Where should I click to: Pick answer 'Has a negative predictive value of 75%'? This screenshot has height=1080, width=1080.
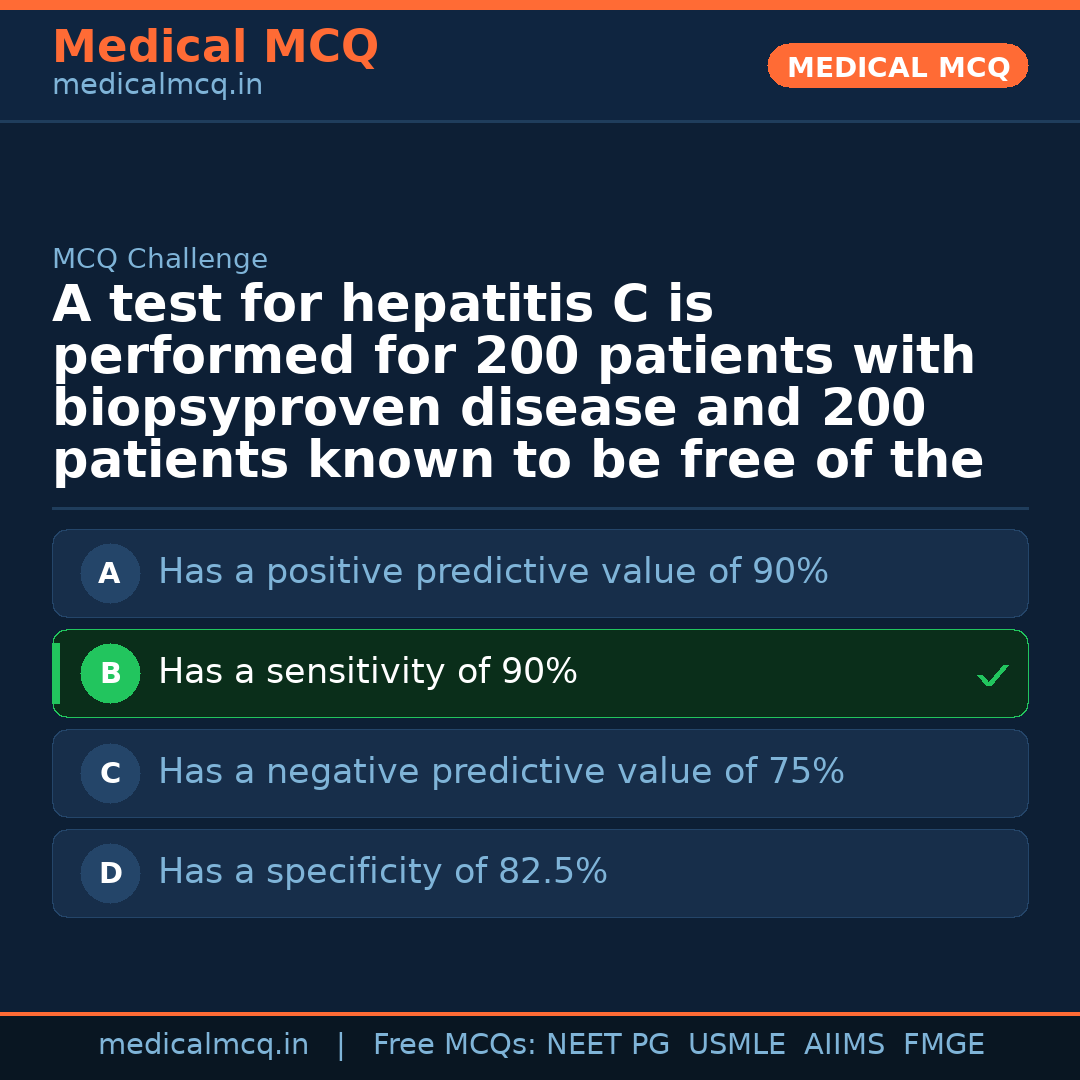(x=501, y=772)
